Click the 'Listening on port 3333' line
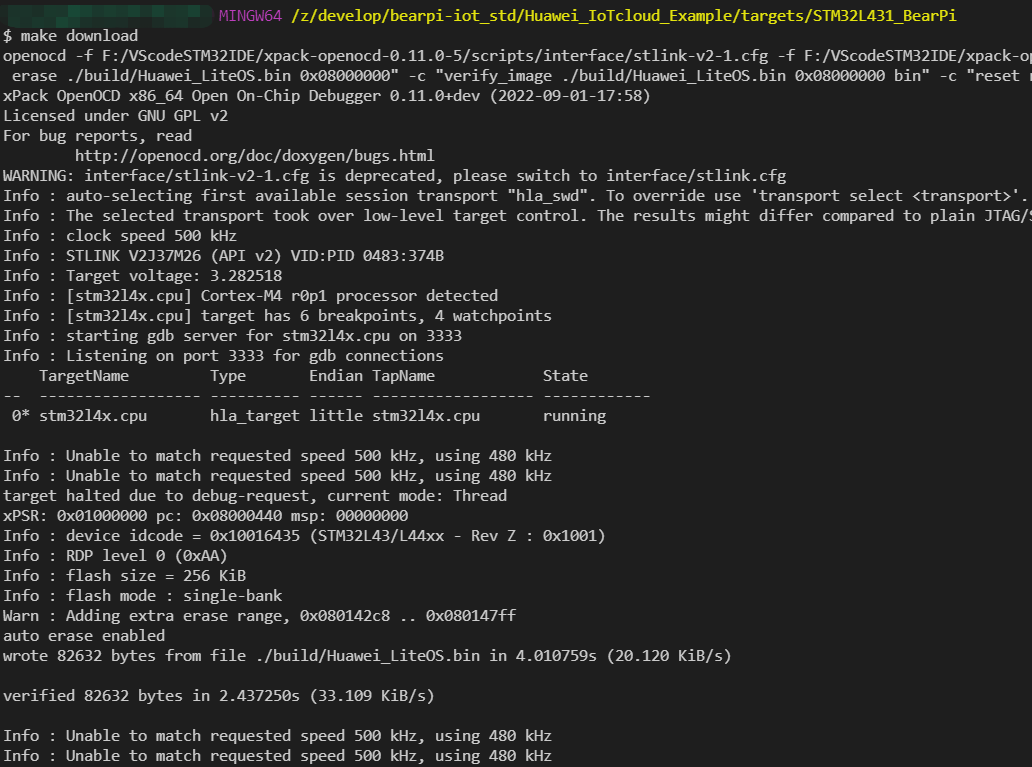Viewport: 1032px width, 767px height. tap(223, 356)
